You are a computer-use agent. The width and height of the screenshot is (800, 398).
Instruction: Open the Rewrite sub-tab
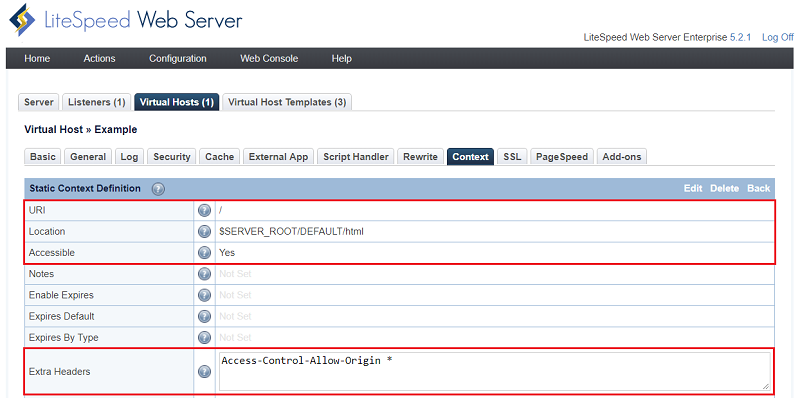tap(420, 157)
